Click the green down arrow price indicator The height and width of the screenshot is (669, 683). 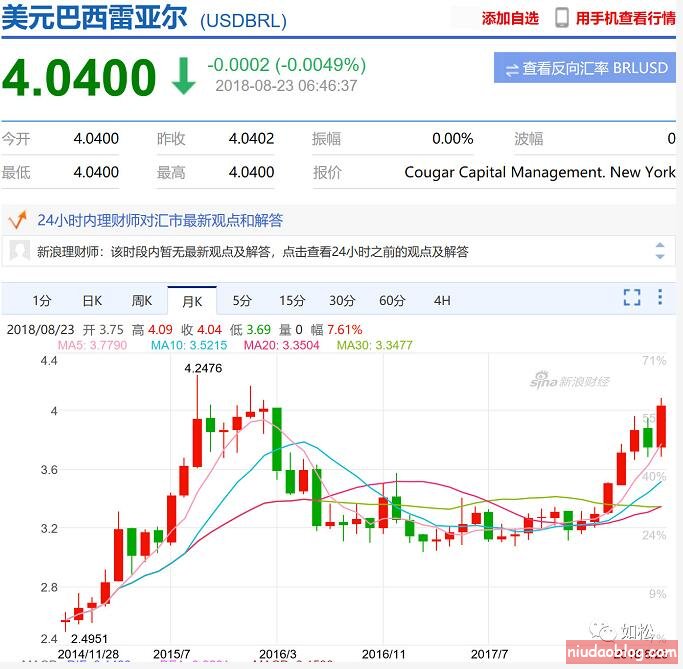pos(183,77)
